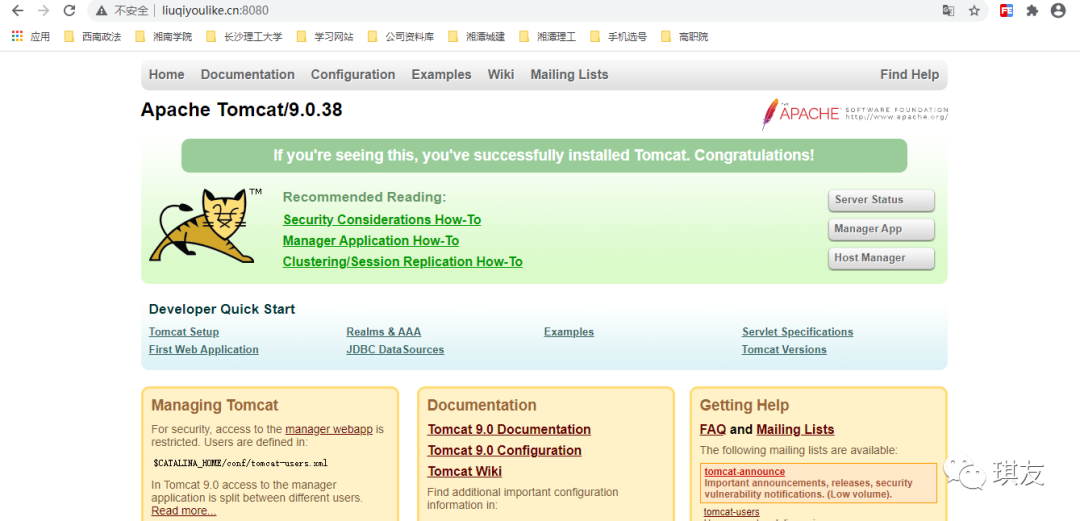The height and width of the screenshot is (521, 1080).
Task: Open the Tomcat Wiki link
Action: (465, 471)
